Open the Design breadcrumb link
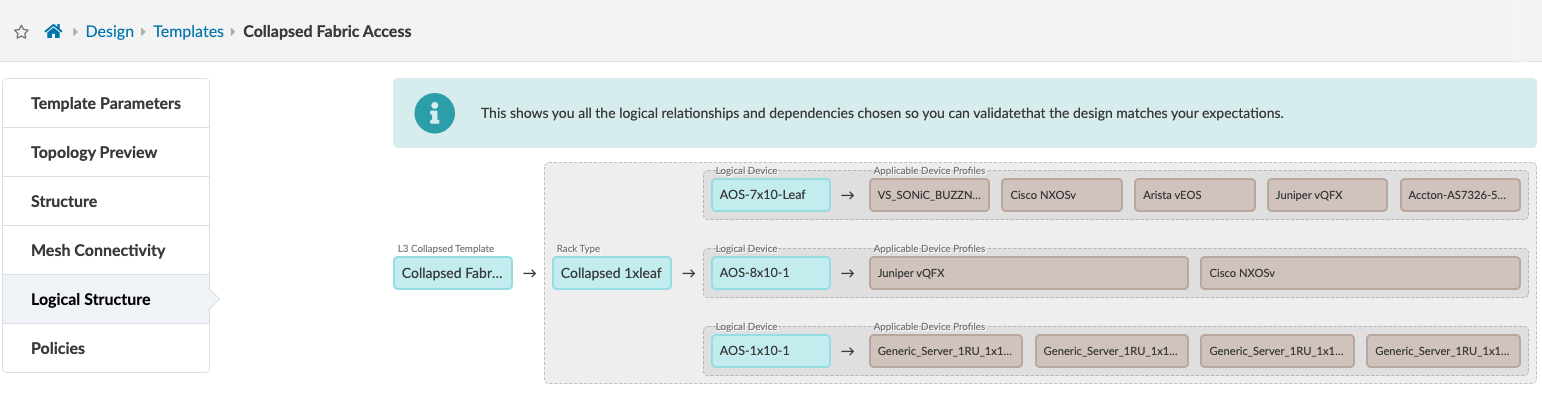The width and height of the screenshot is (1542, 413). pos(110,32)
